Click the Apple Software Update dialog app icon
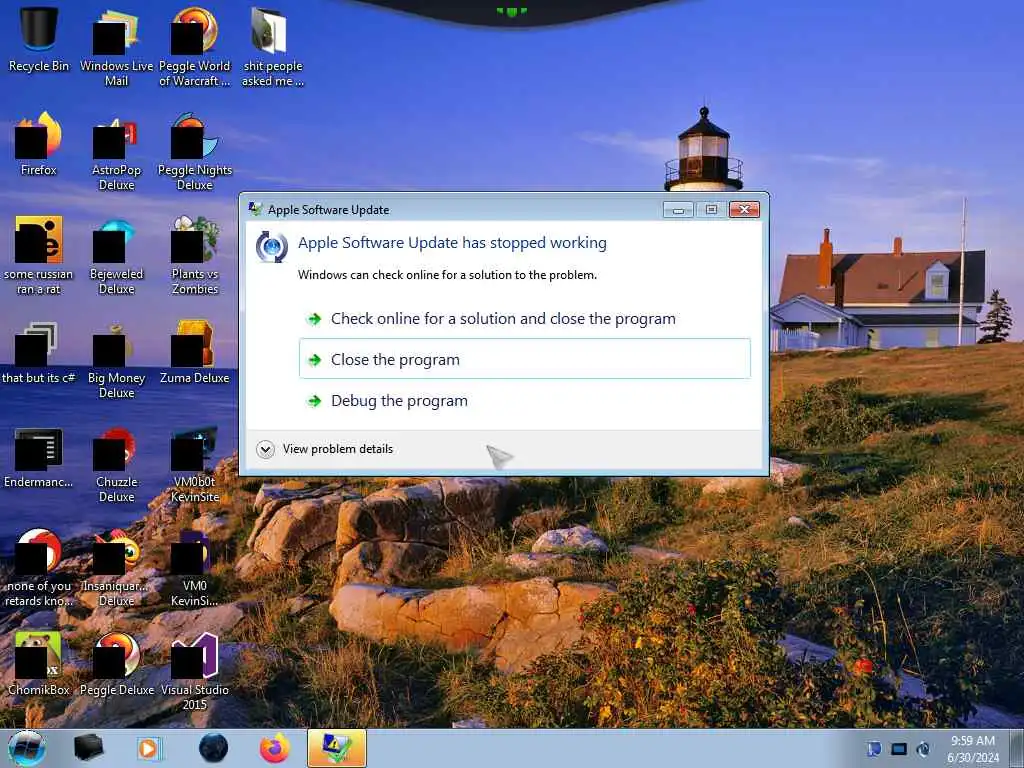The height and width of the screenshot is (768, 1024). (x=272, y=247)
